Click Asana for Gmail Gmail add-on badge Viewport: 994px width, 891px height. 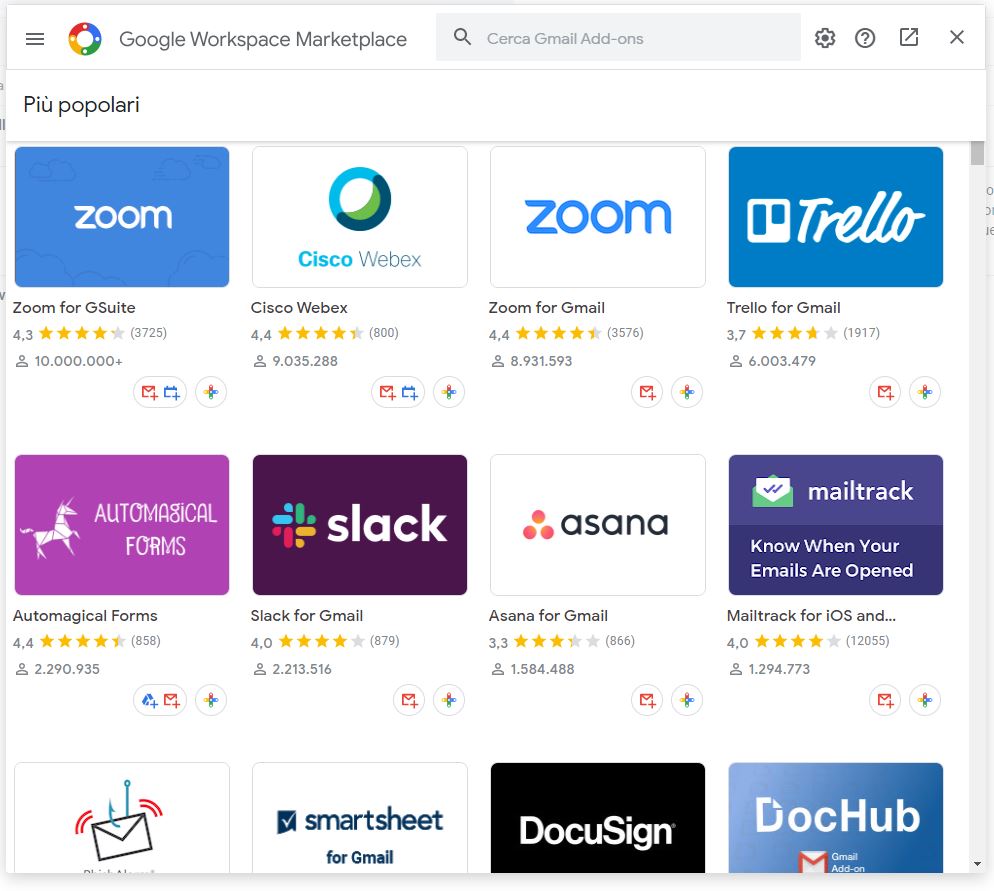(x=647, y=700)
